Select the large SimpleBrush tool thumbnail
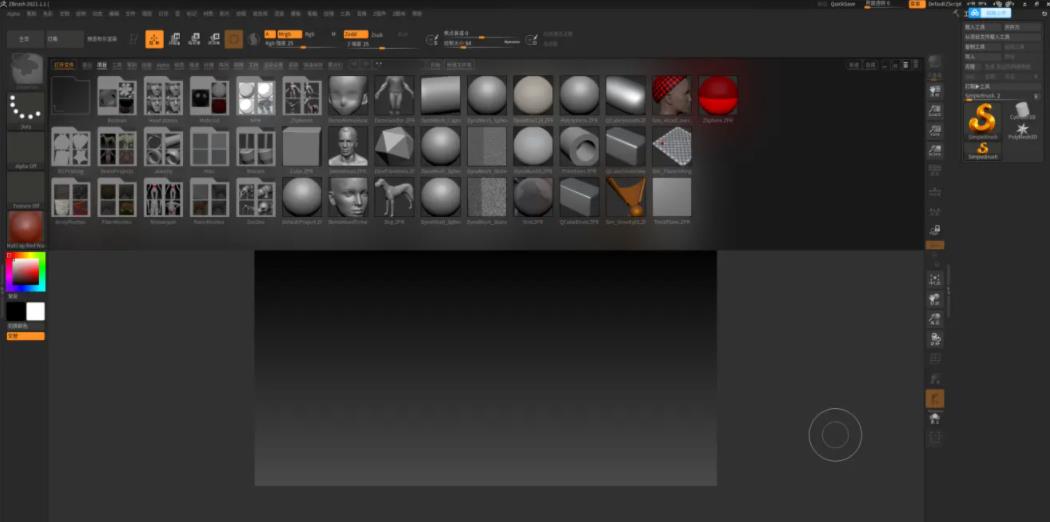1050x522 pixels. pos(982,121)
